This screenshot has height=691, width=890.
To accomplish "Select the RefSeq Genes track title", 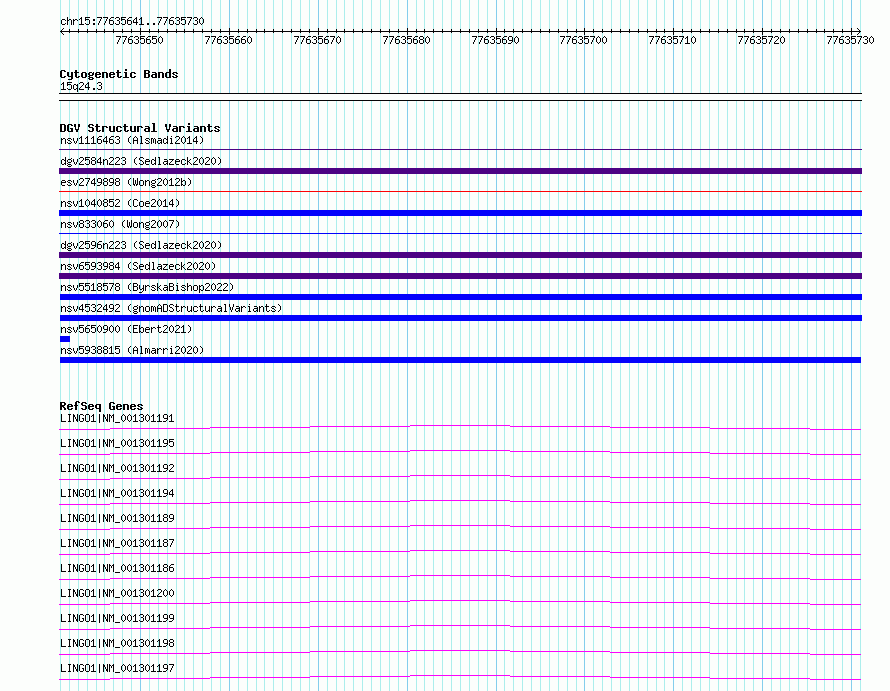I will pos(102,406).
